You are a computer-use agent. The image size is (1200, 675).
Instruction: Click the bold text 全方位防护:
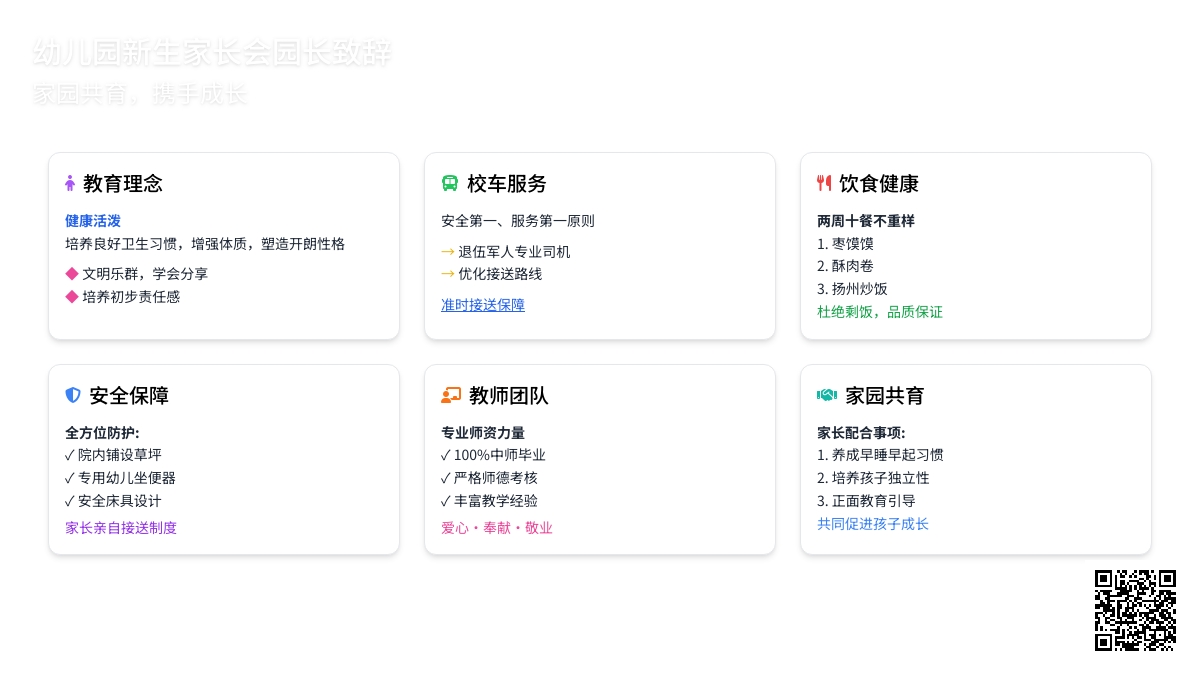[102, 433]
